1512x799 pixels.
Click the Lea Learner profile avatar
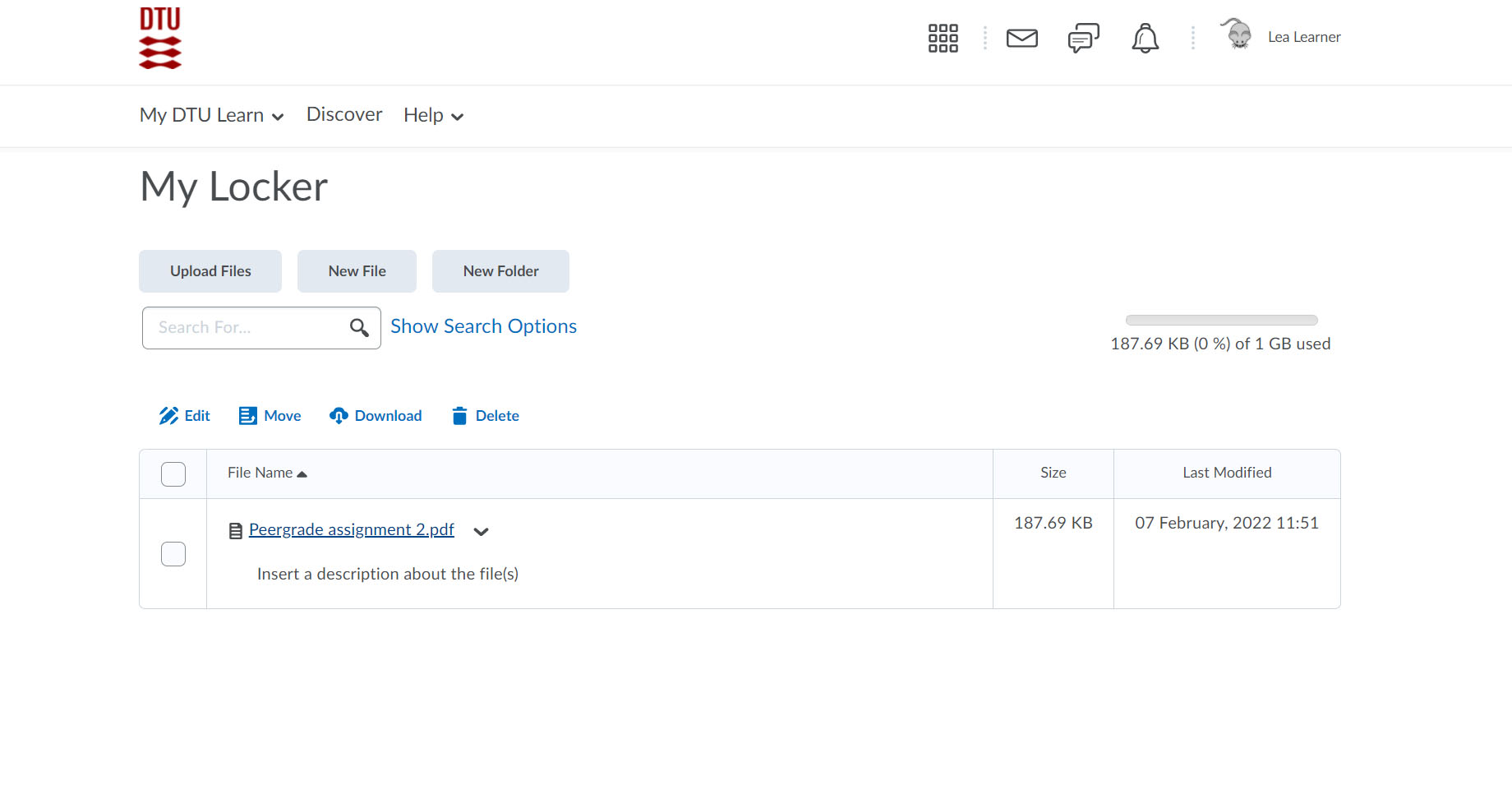click(1237, 35)
